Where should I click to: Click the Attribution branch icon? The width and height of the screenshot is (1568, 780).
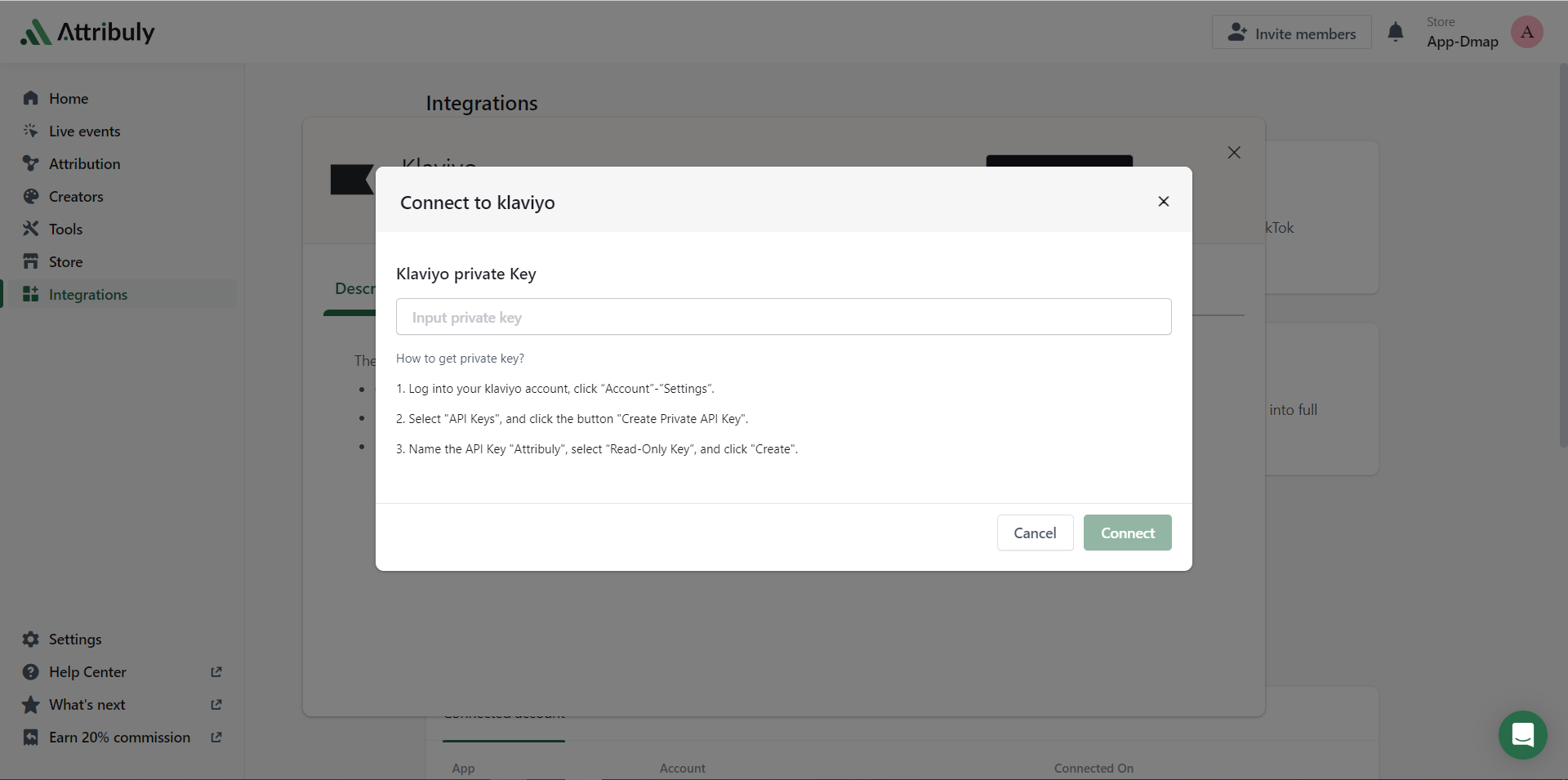[x=31, y=163]
